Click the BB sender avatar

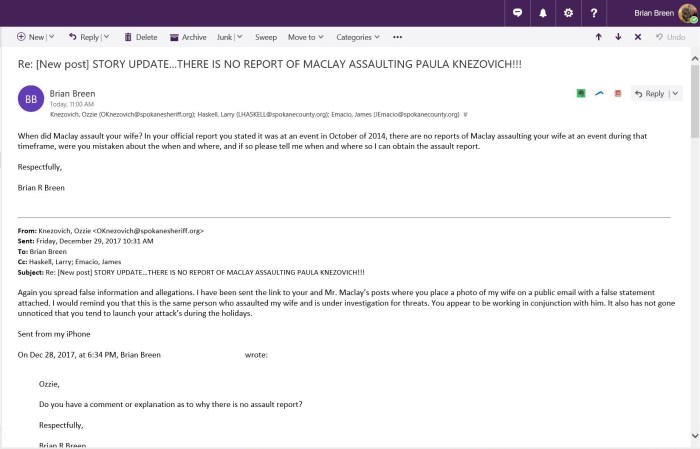coord(31,99)
